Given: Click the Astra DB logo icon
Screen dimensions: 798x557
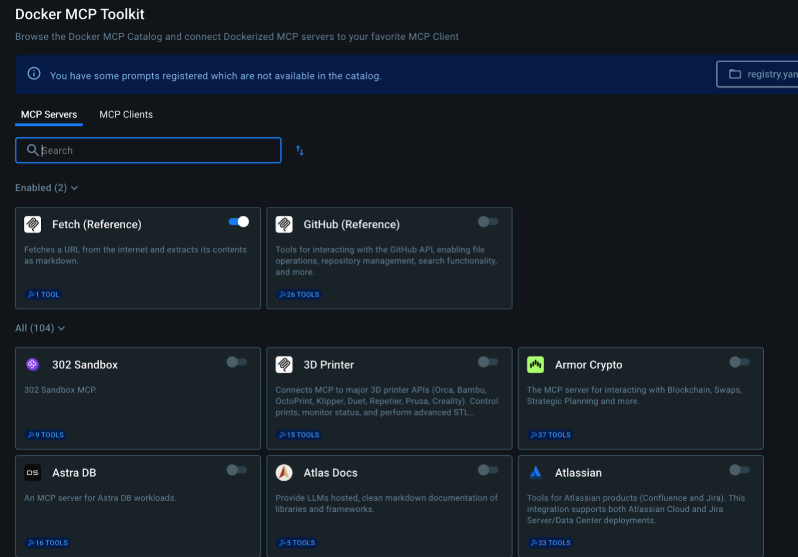Looking at the screenshot, I should (x=33, y=473).
